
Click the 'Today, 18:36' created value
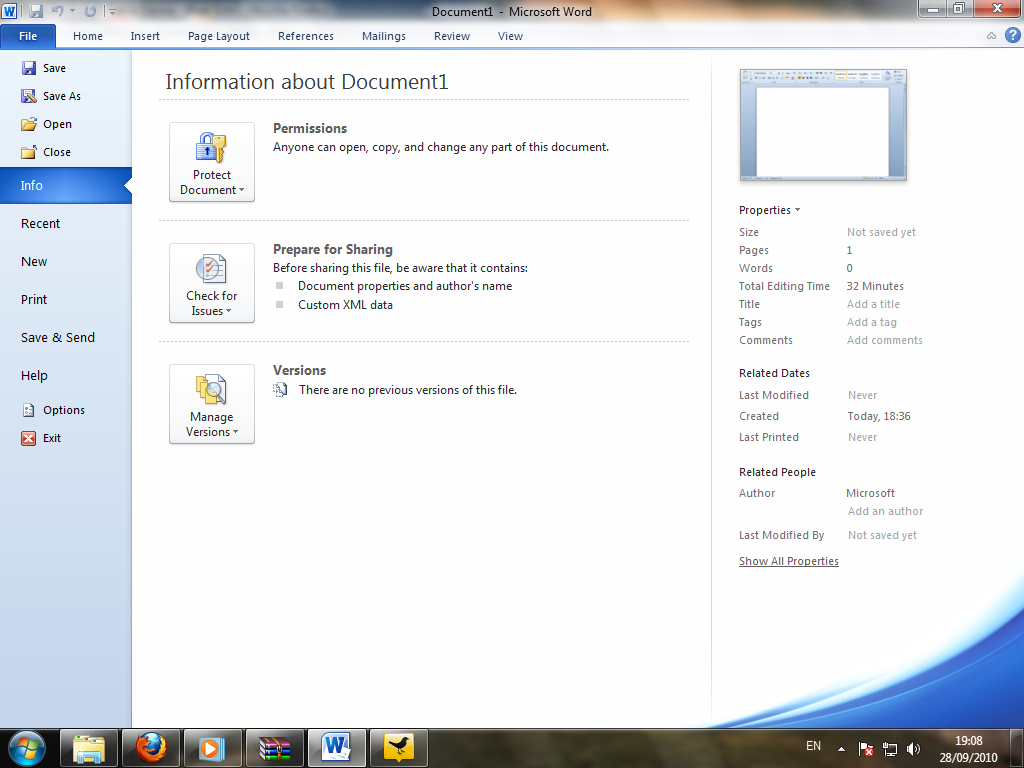[x=879, y=416]
